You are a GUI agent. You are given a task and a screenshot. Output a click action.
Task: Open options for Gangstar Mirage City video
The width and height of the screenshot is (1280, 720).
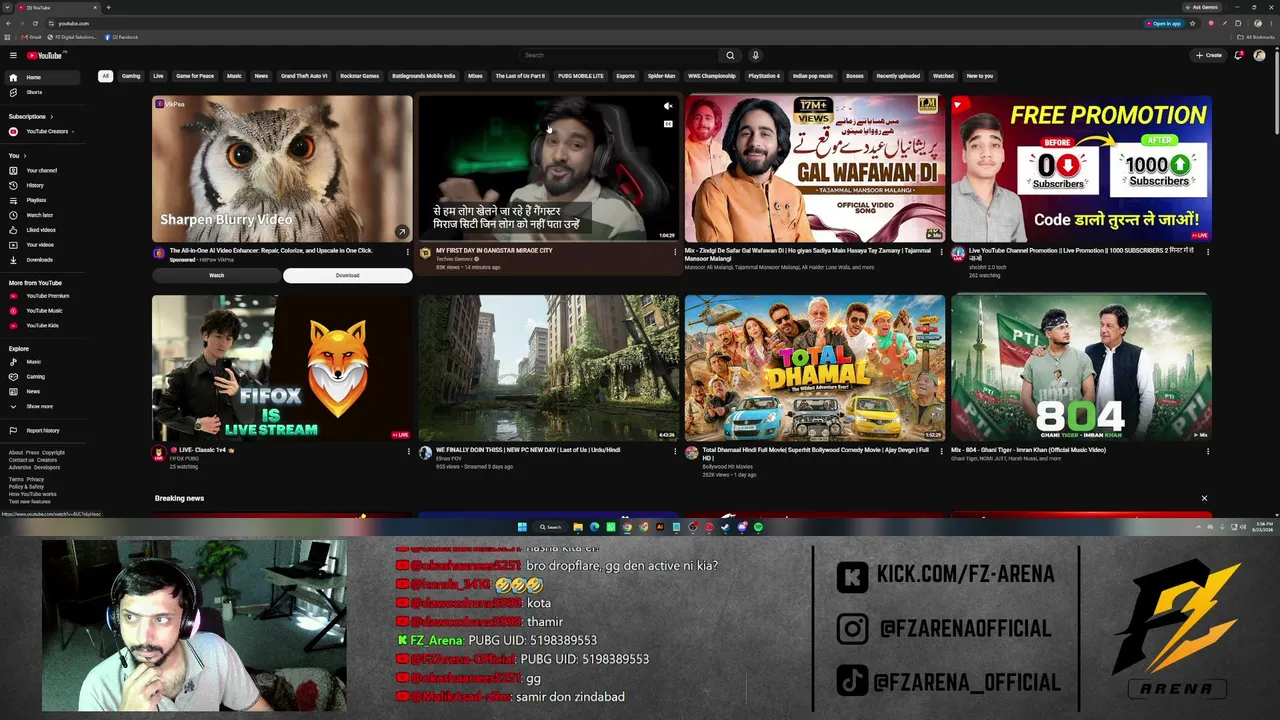[x=675, y=252]
